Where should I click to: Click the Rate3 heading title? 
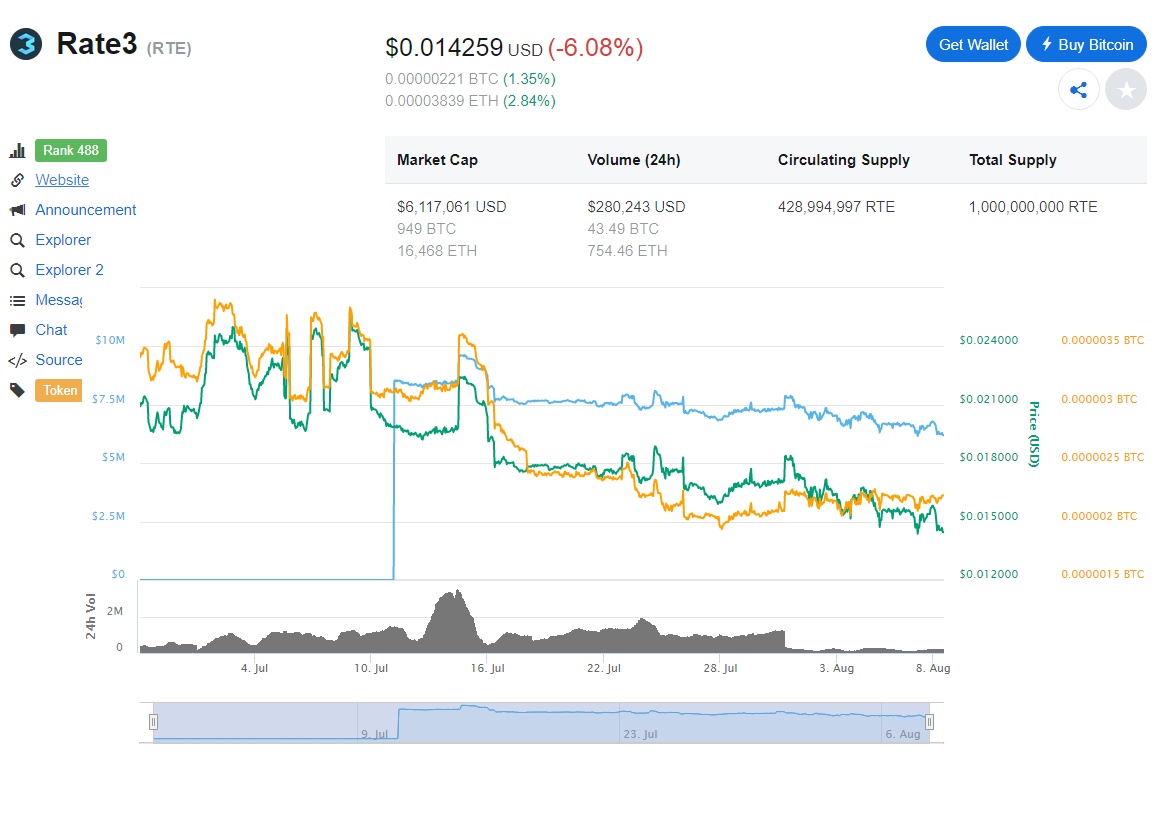[97, 44]
